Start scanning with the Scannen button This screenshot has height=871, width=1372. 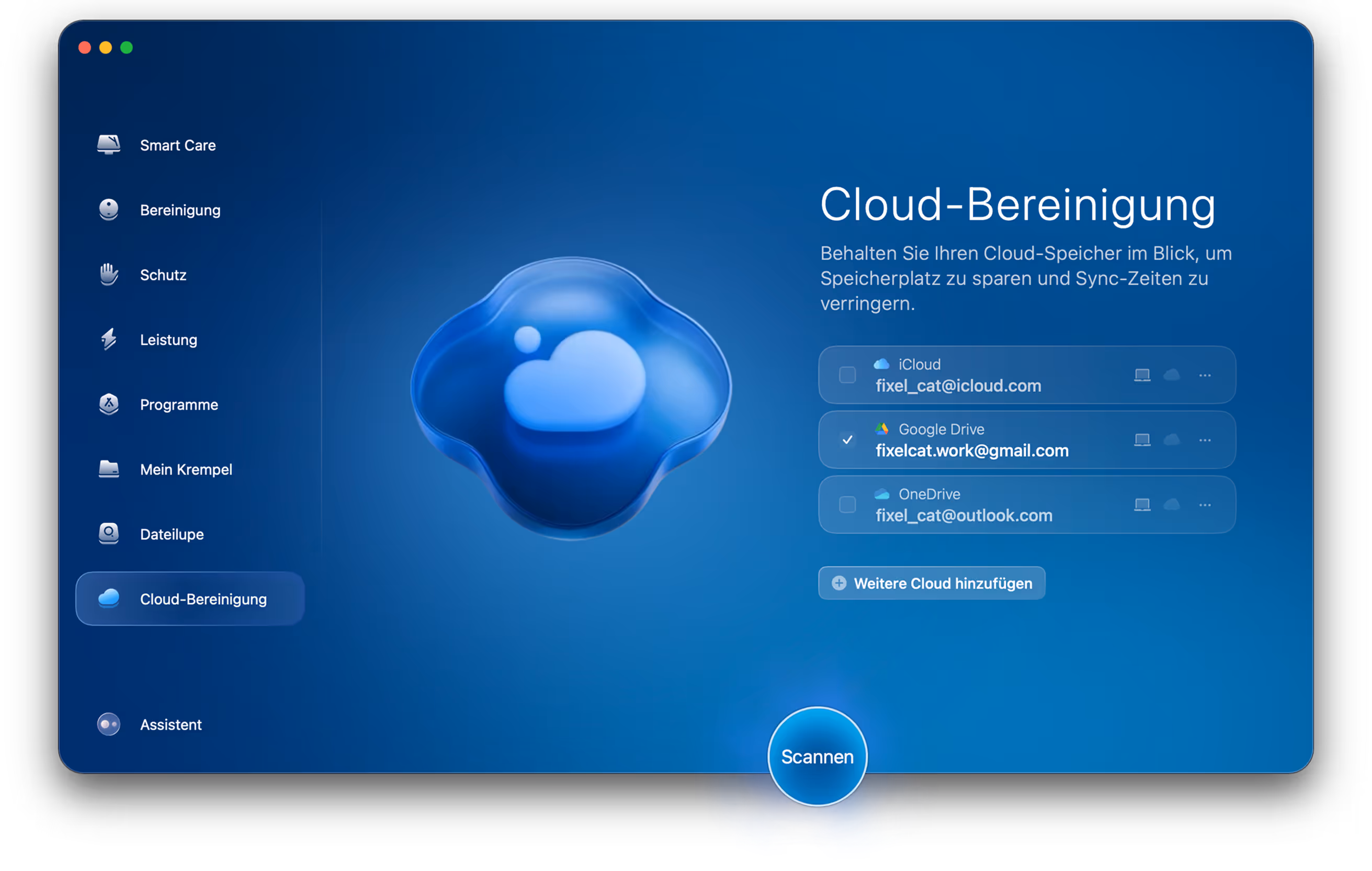coord(818,757)
